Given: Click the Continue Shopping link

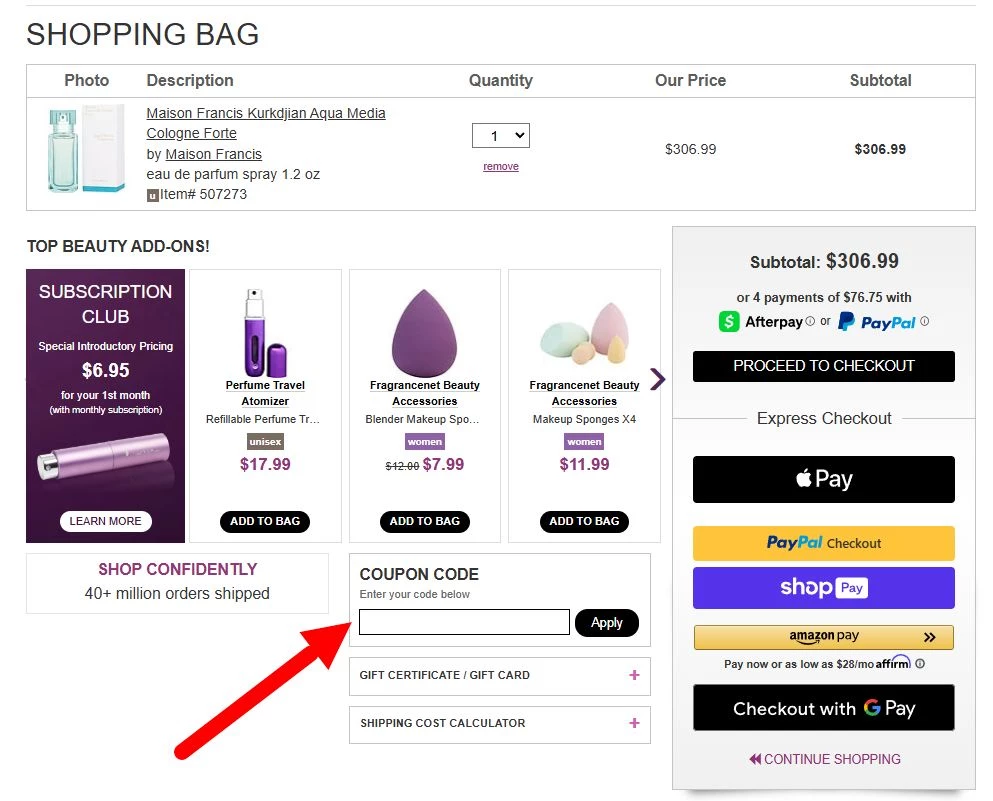Looking at the screenshot, I should click(825, 759).
